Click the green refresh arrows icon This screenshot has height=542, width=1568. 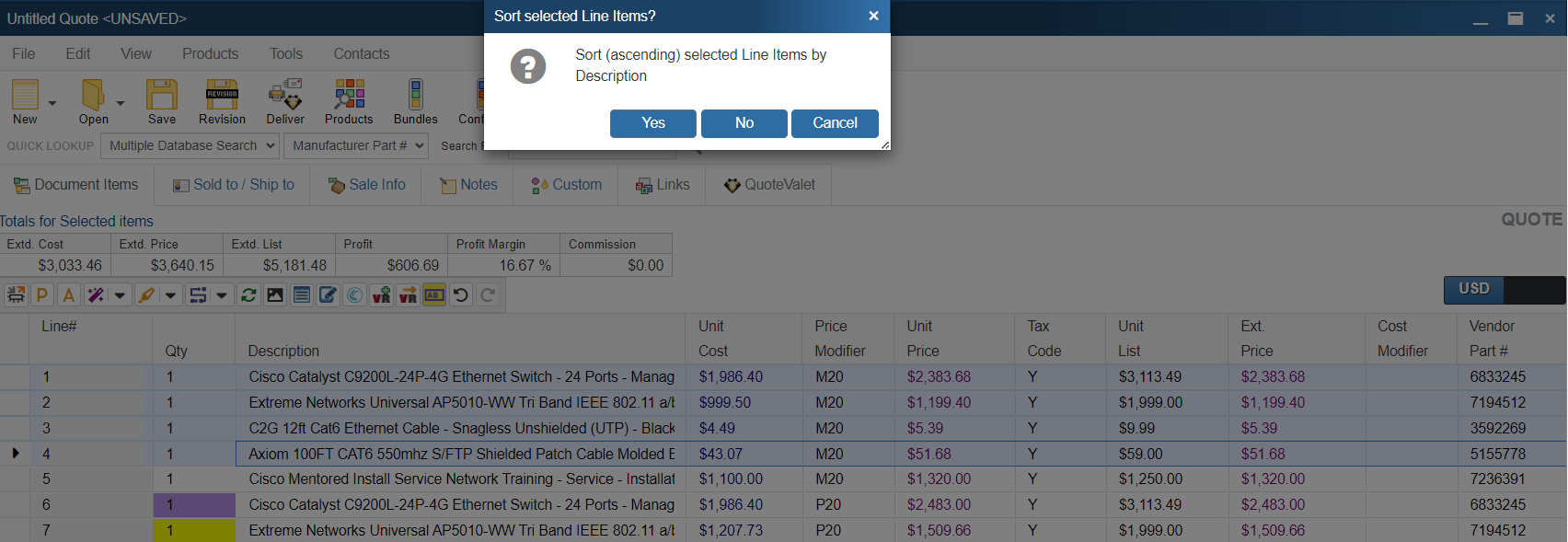click(248, 295)
